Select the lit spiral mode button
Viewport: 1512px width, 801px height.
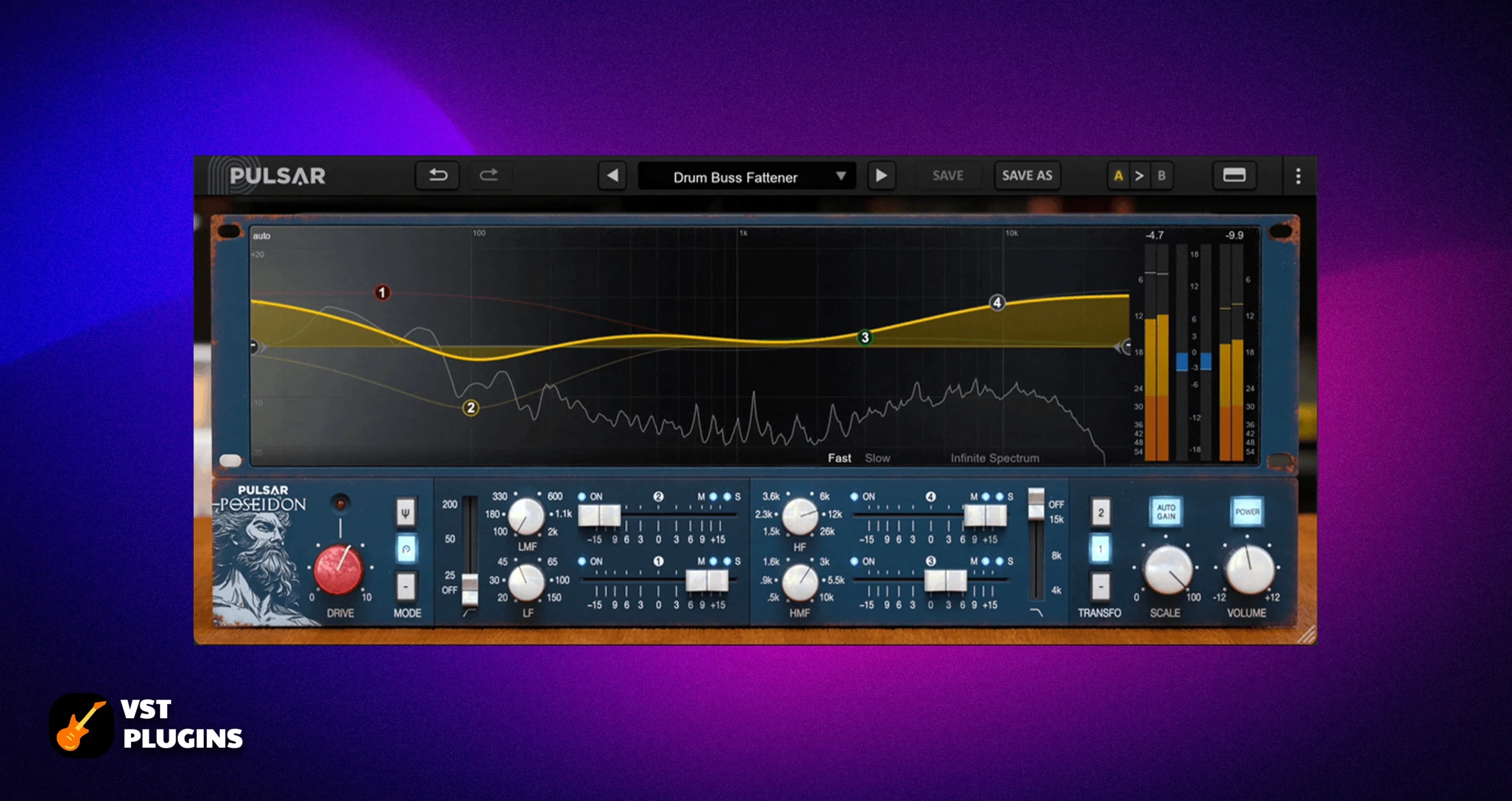click(x=406, y=549)
